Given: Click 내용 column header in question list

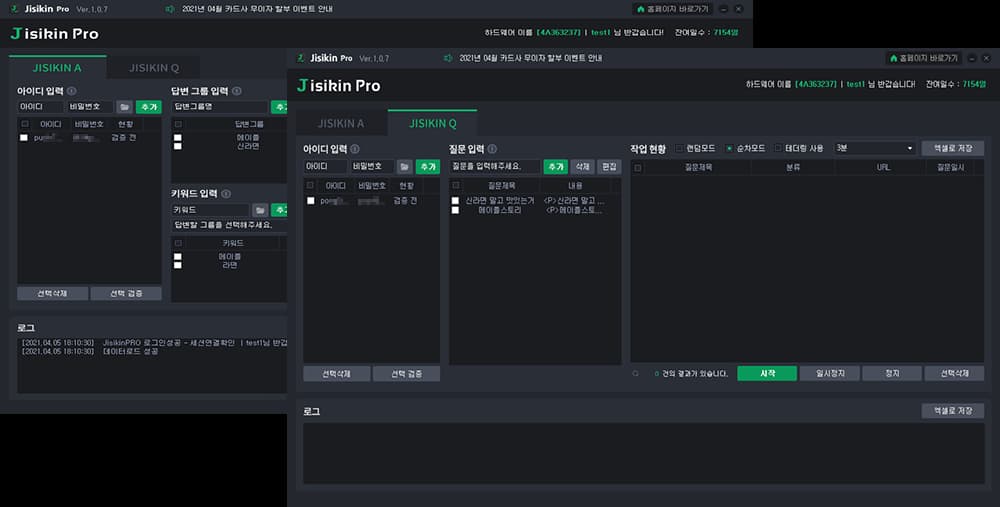Looking at the screenshot, I should [x=575, y=186].
